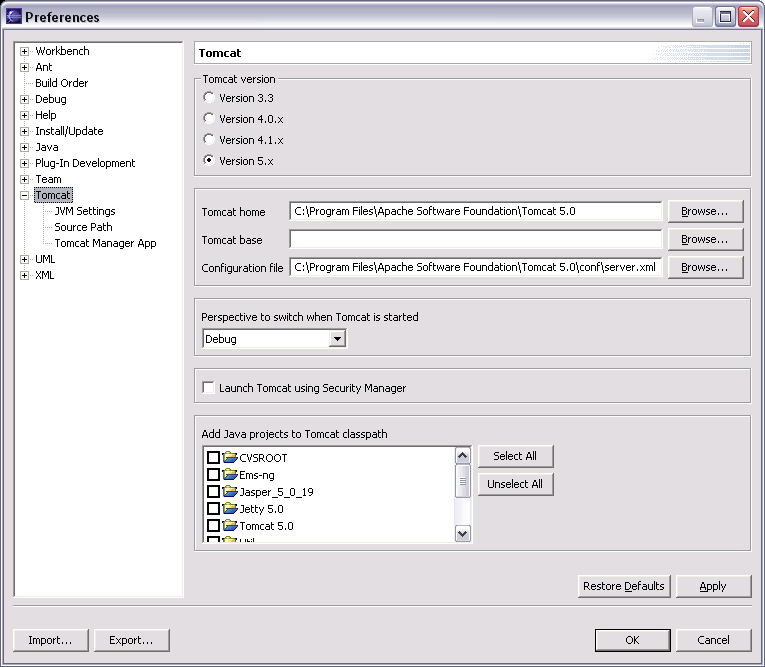The image size is (765, 667).
Task: Enable Launch Tomcat using Security Manager
Action: 208,387
